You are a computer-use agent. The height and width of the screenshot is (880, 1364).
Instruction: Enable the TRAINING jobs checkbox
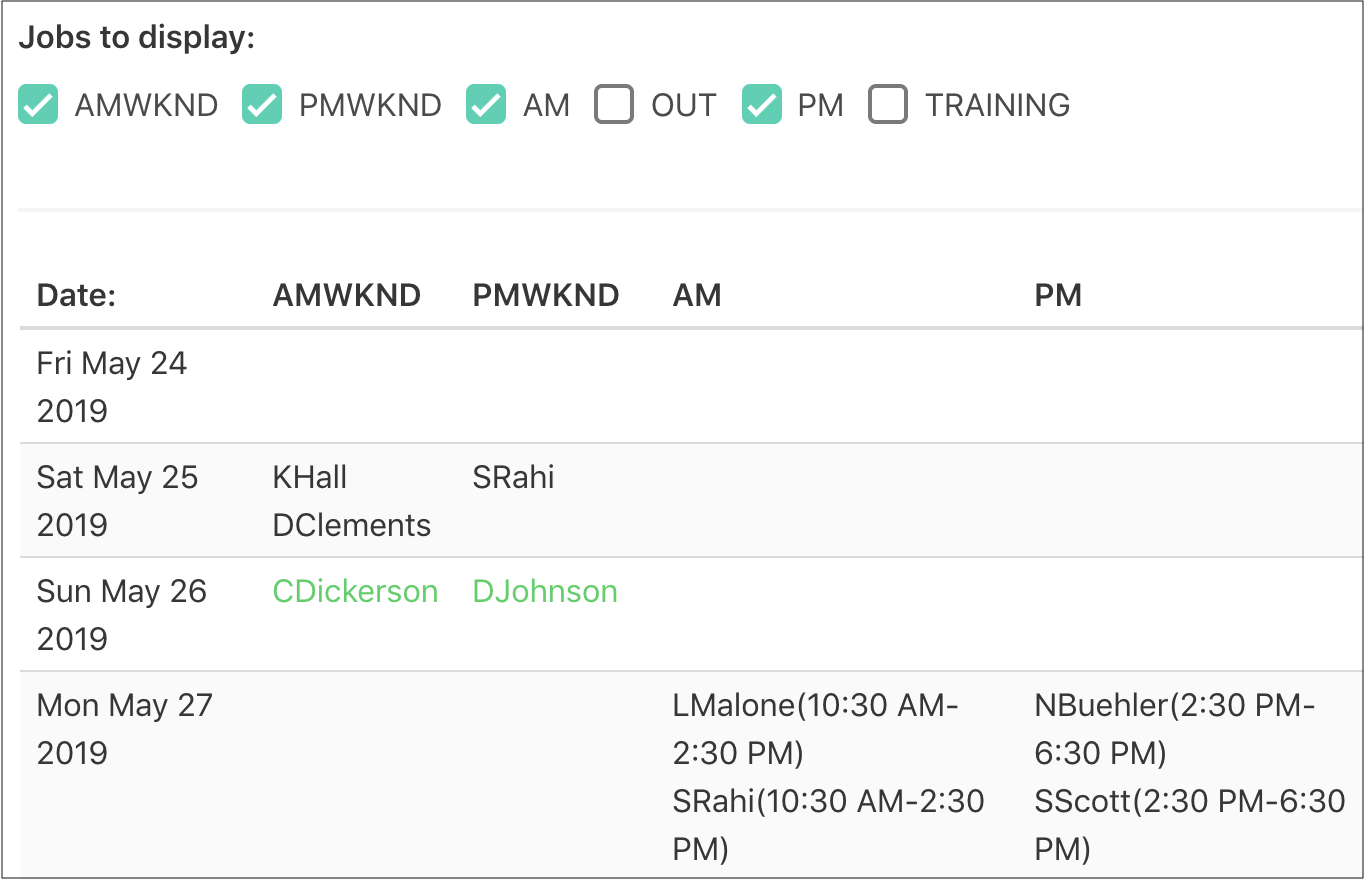[x=888, y=105]
